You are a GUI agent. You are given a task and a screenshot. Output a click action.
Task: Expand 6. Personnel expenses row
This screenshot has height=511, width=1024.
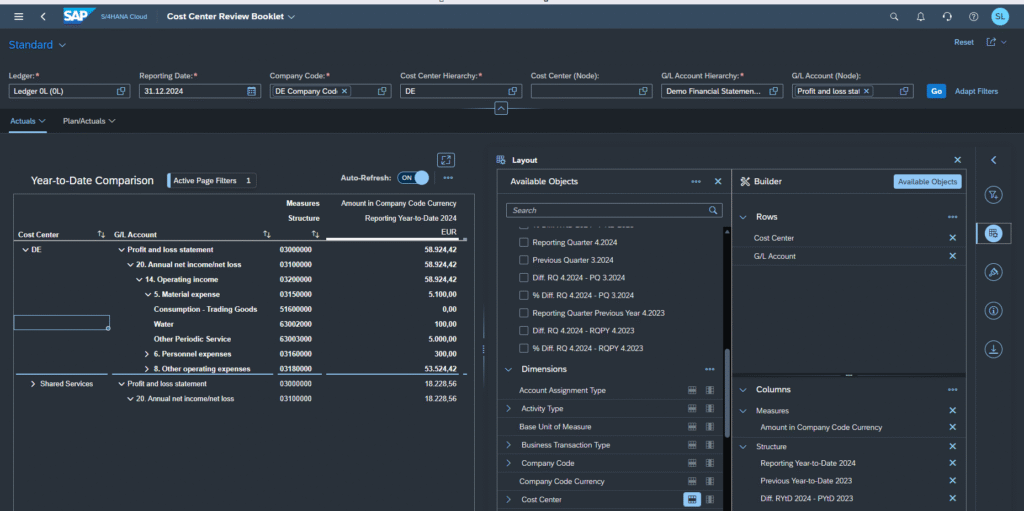click(147, 354)
